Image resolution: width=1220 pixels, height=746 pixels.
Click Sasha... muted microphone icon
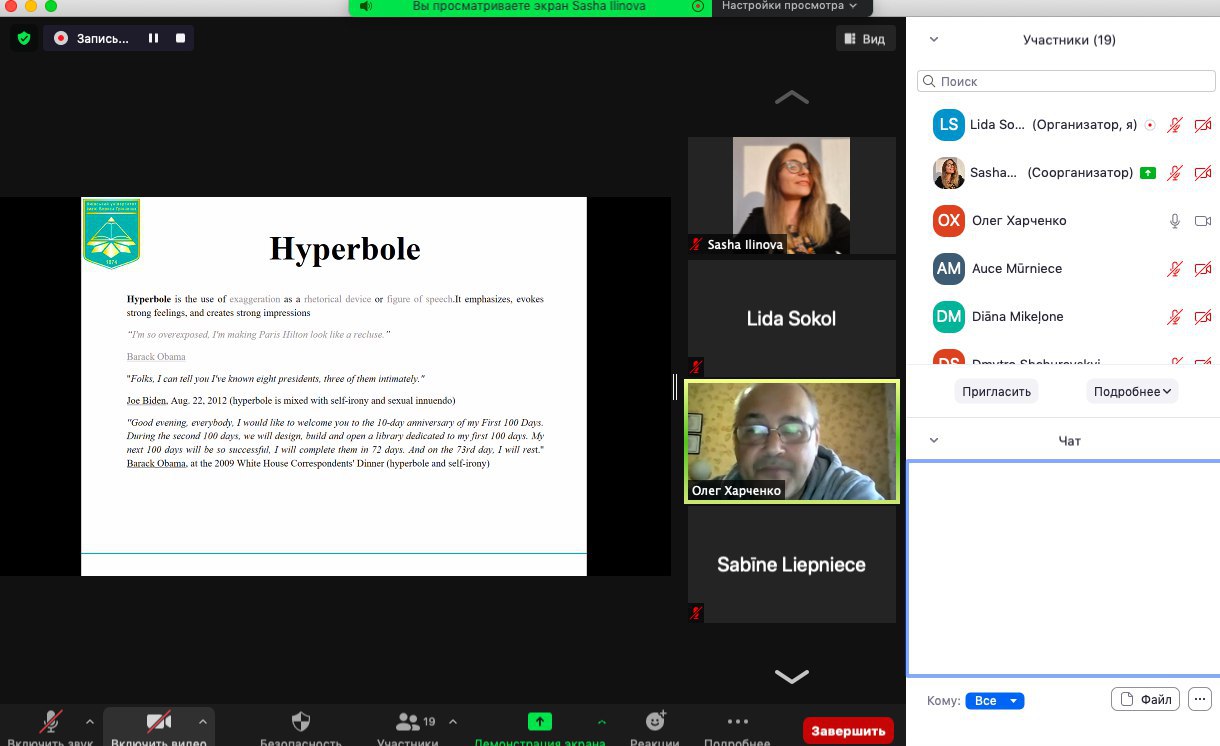[x=1175, y=173]
